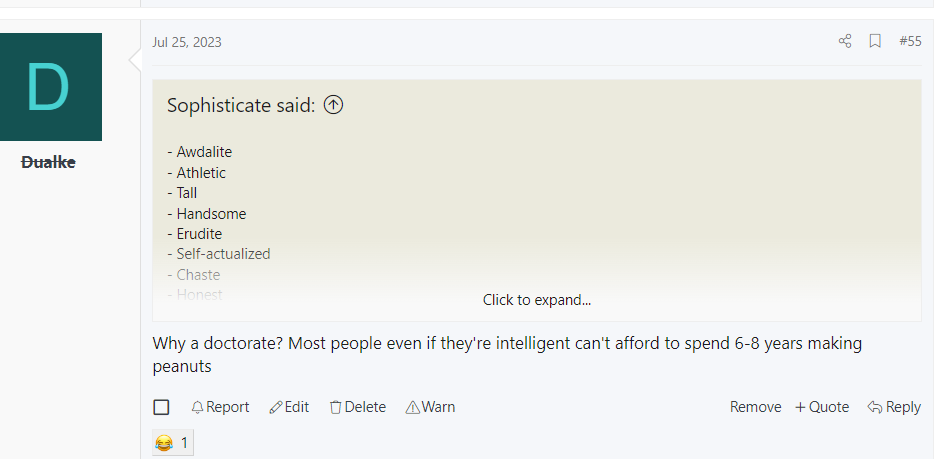Jump to Sophisticate's original post via arrow icon
Viewport: 936px width, 459px height.
coord(333,105)
